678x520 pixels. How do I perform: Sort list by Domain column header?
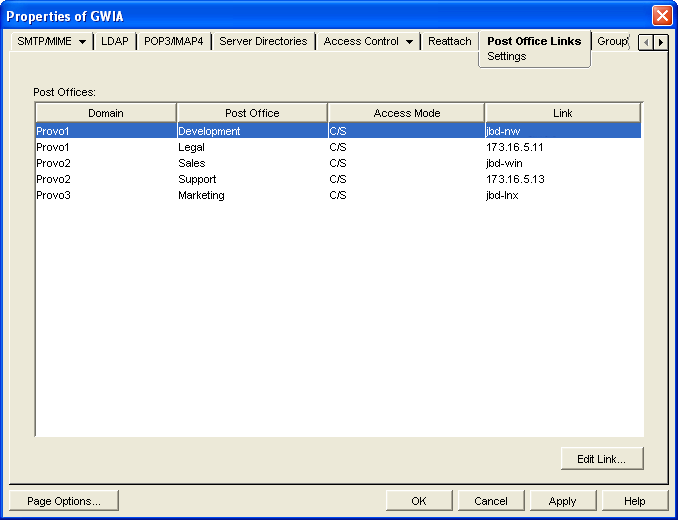tap(106, 113)
